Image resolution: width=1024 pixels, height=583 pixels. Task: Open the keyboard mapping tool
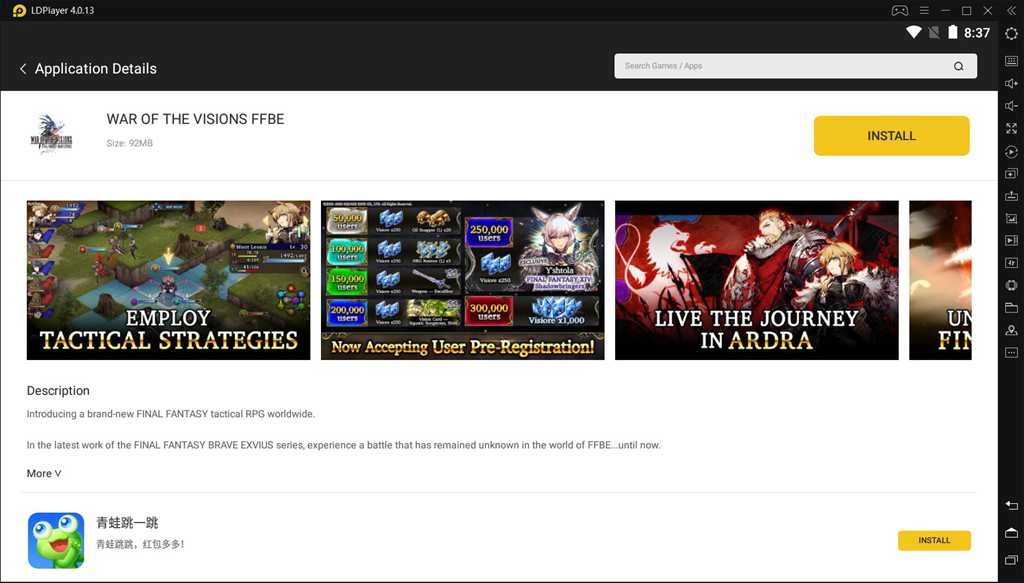click(1011, 61)
